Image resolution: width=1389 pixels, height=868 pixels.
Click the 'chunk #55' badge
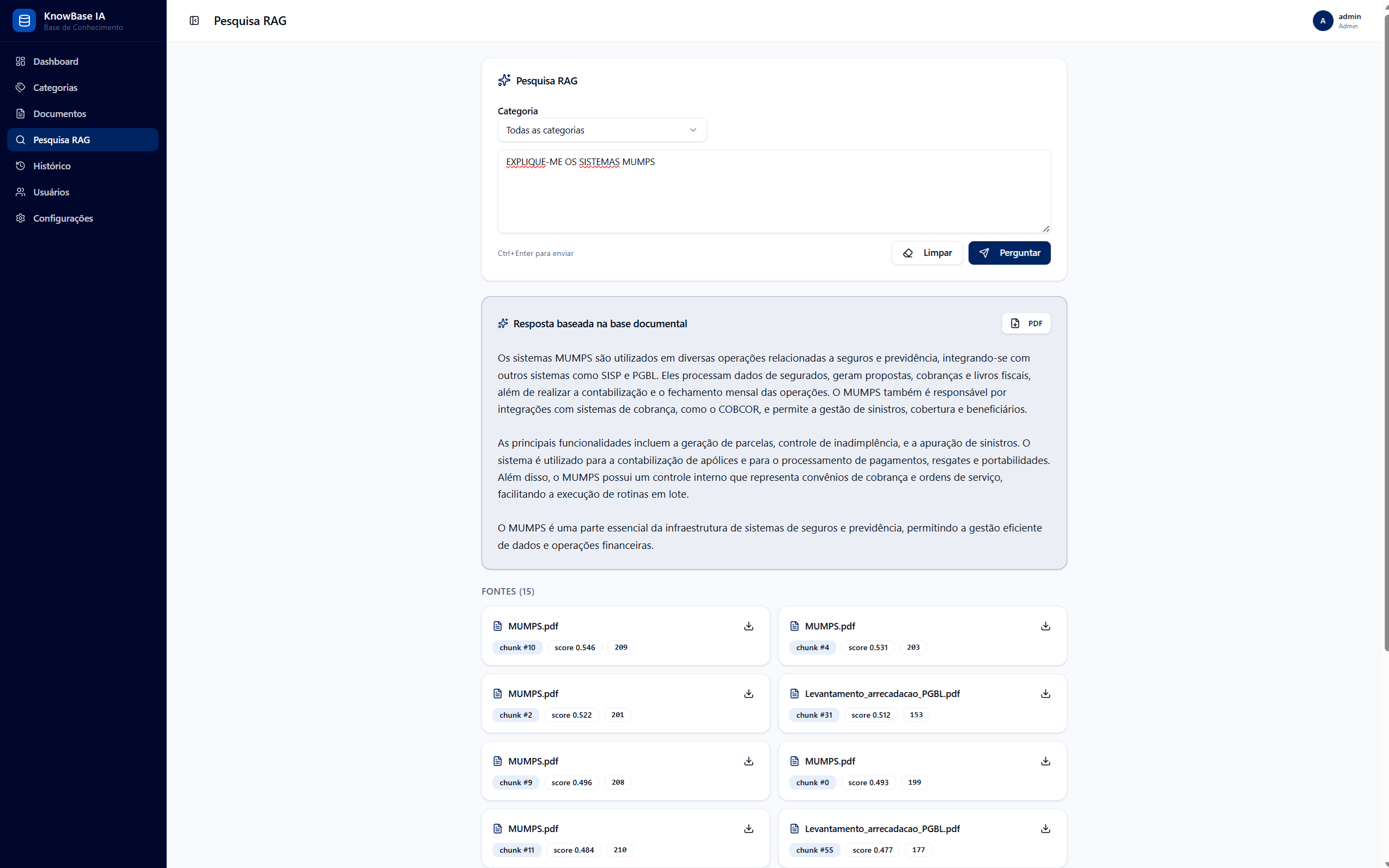coord(814,850)
